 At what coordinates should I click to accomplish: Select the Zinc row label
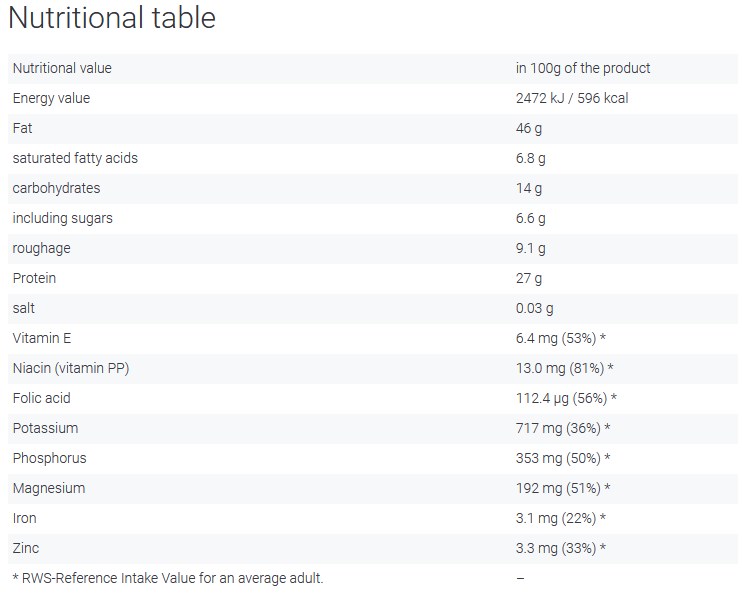[26, 548]
